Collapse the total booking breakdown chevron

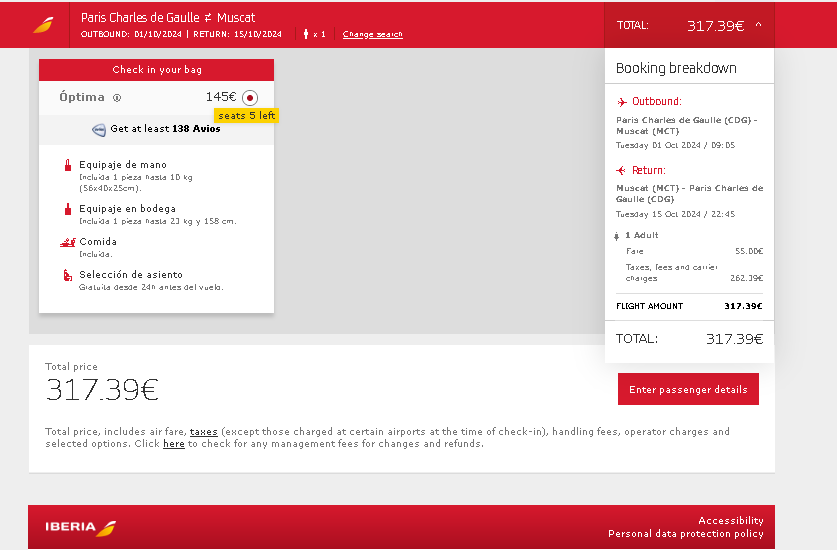point(759,25)
